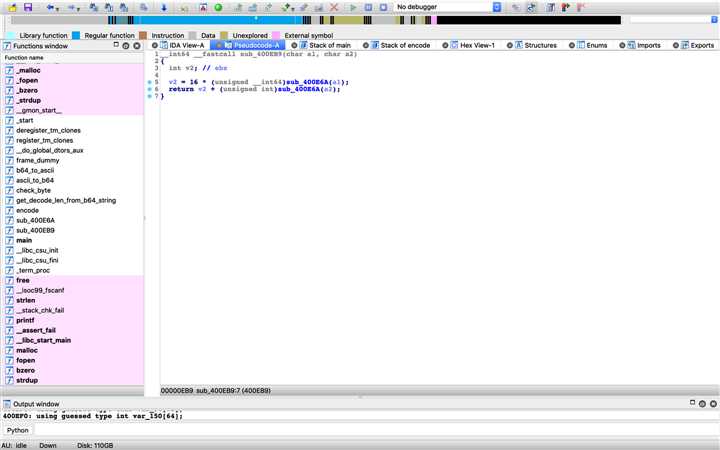Screen dimensions: 720x450
Task: Switch to the IDA View-A tab
Action: [x=182, y=45]
